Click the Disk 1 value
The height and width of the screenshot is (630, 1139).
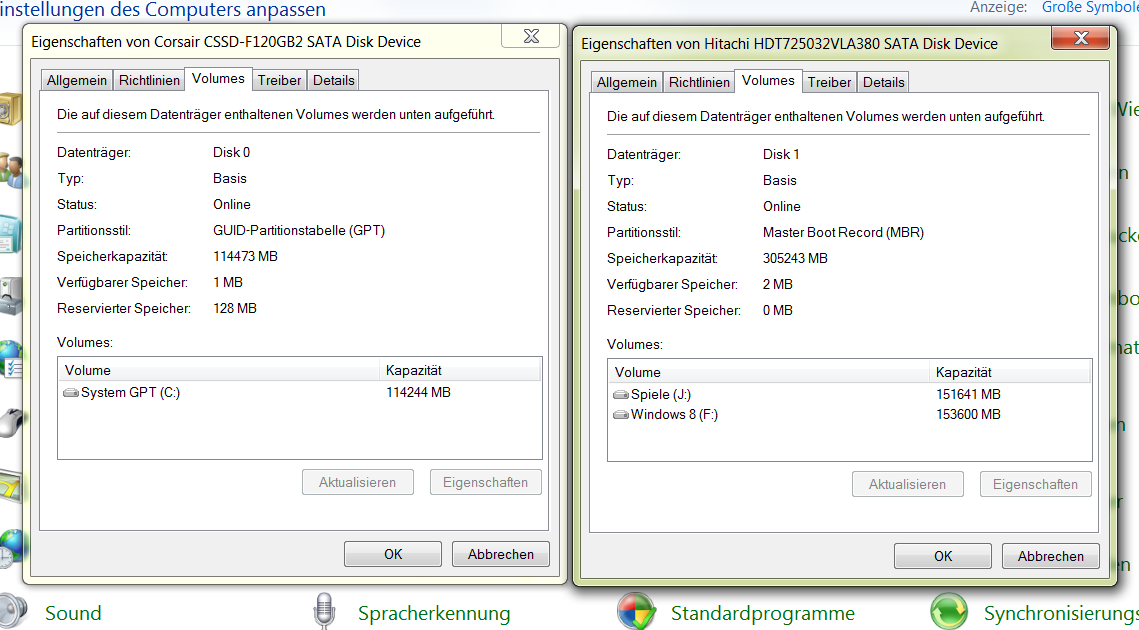(x=781, y=155)
